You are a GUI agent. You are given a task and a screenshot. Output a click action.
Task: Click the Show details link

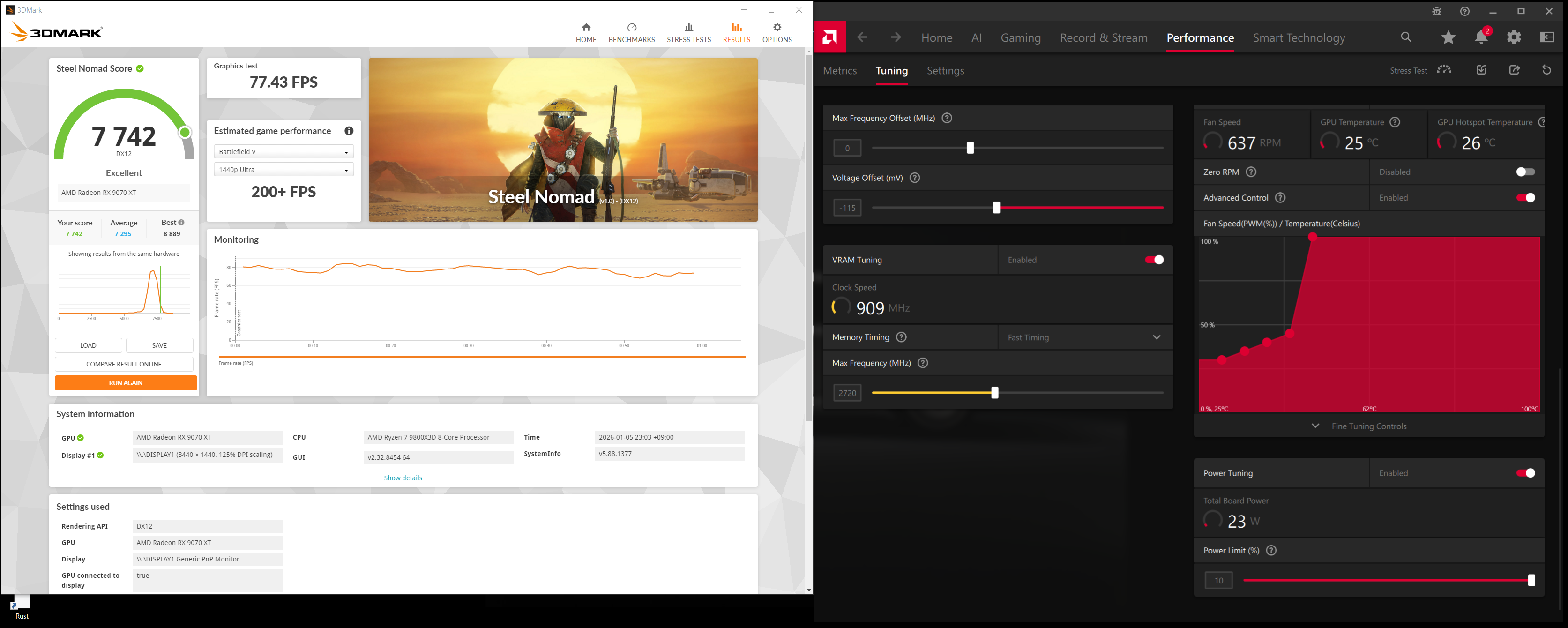click(x=403, y=478)
